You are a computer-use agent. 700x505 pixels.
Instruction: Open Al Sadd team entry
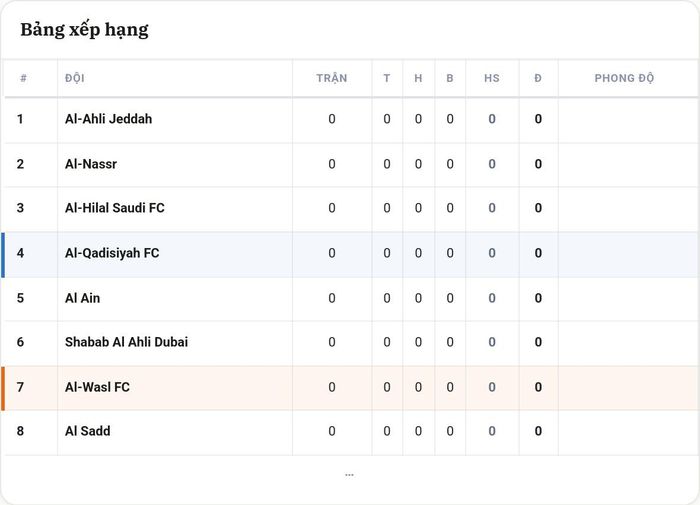coord(88,431)
